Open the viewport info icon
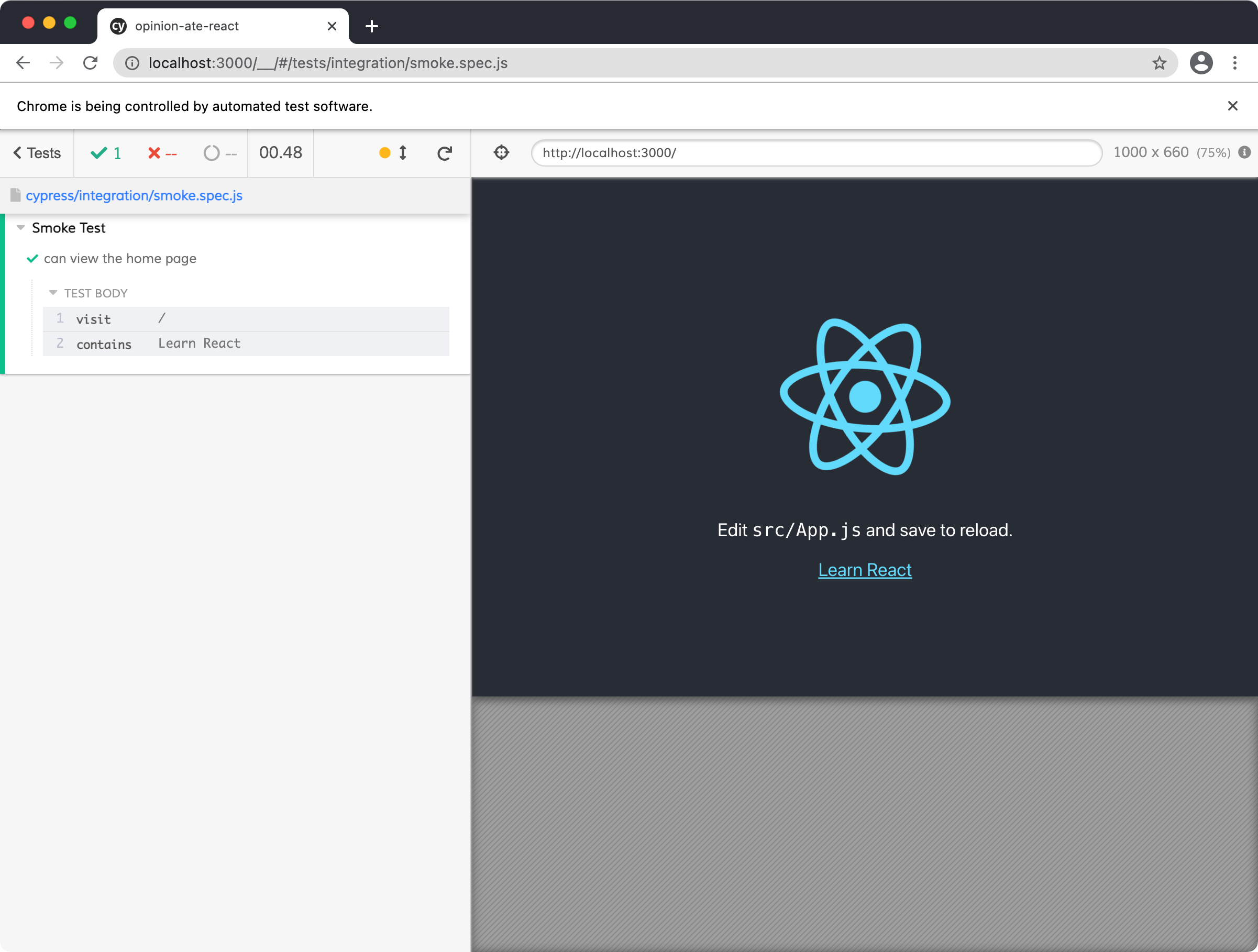Viewport: 1258px width, 952px height. [1244, 152]
